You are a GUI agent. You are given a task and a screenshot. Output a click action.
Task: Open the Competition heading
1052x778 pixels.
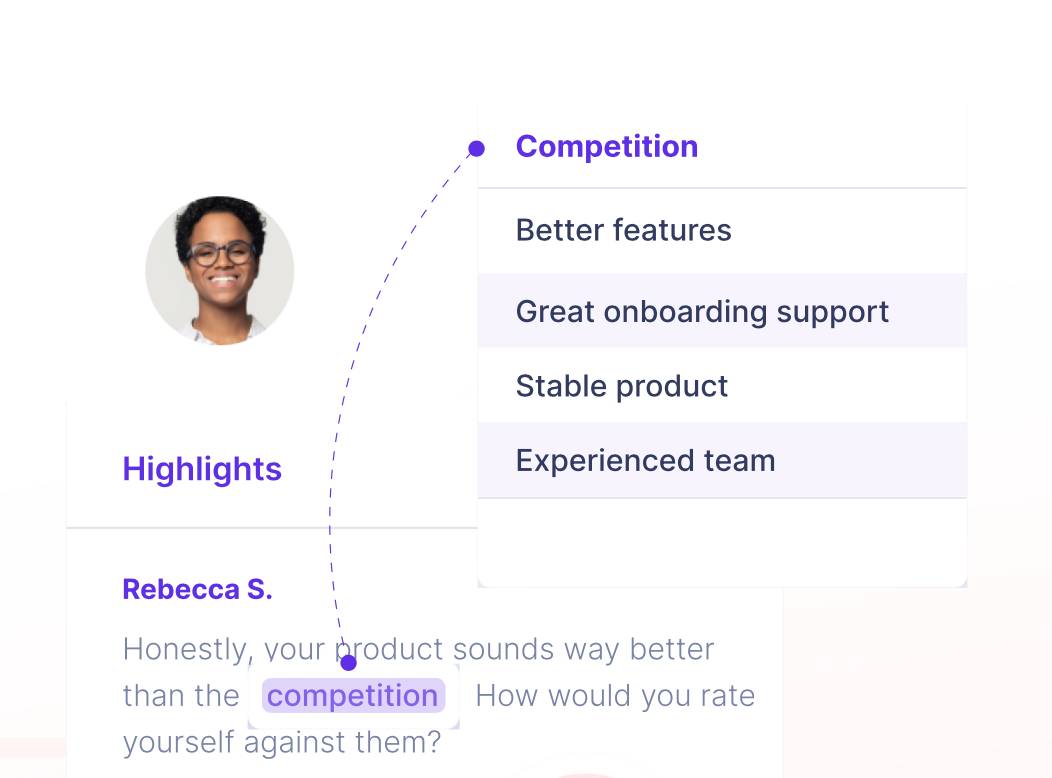pyautogui.click(x=607, y=146)
